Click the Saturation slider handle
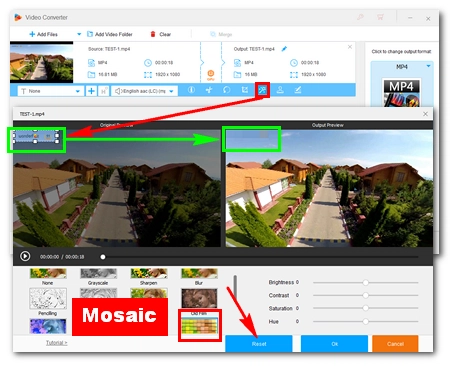Viewport: 450px width, 366px height. pos(366,308)
